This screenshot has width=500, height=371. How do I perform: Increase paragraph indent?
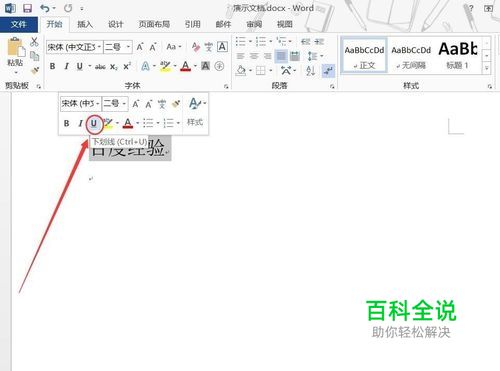pos(319,42)
